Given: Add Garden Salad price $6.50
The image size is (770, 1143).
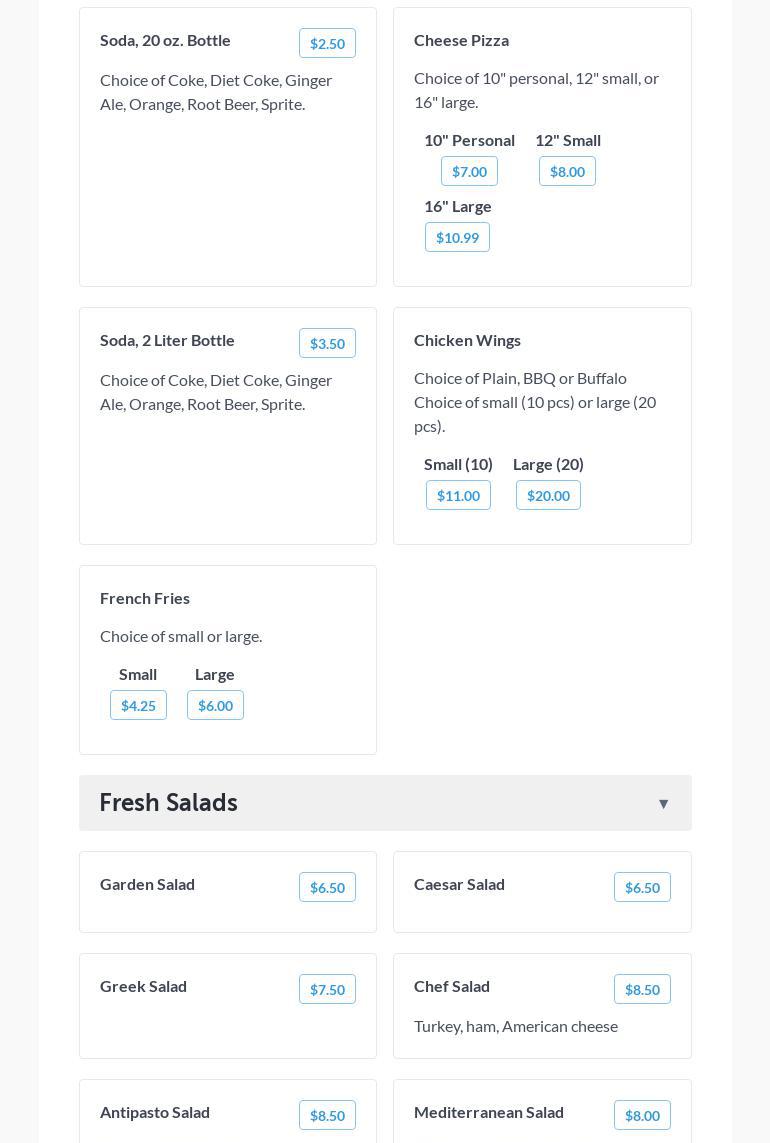Looking at the screenshot, I should 327,887.
